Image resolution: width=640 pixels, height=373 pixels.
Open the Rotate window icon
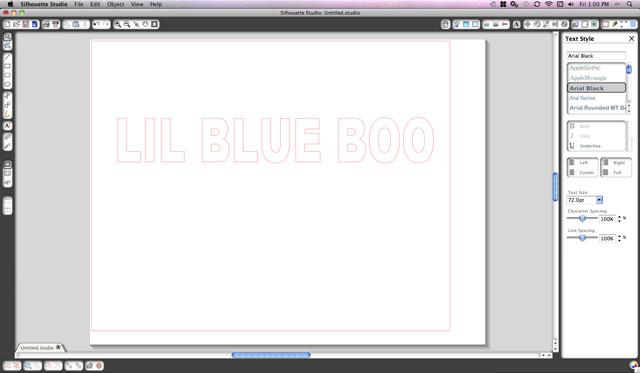pyautogui.click(x=537, y=24)
